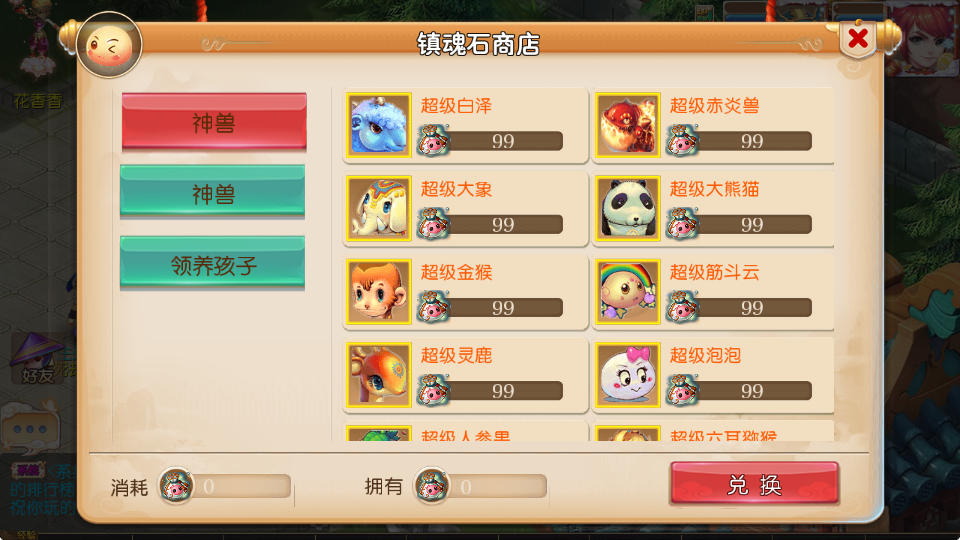The image size is (960, 540).
Task: Open the 好友 friends icon
Action: point(38,360)
